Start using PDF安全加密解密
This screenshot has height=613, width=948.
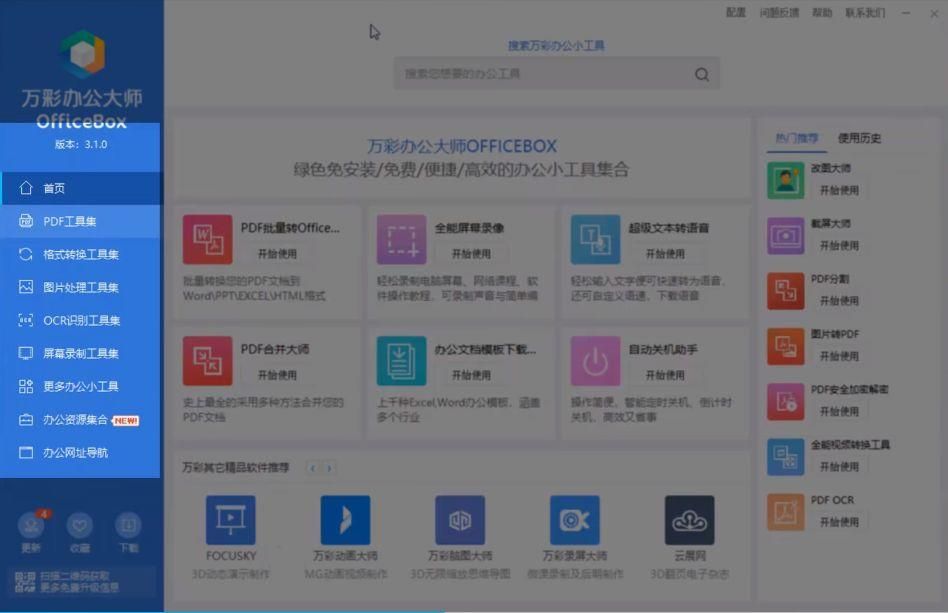click(839, 412)
